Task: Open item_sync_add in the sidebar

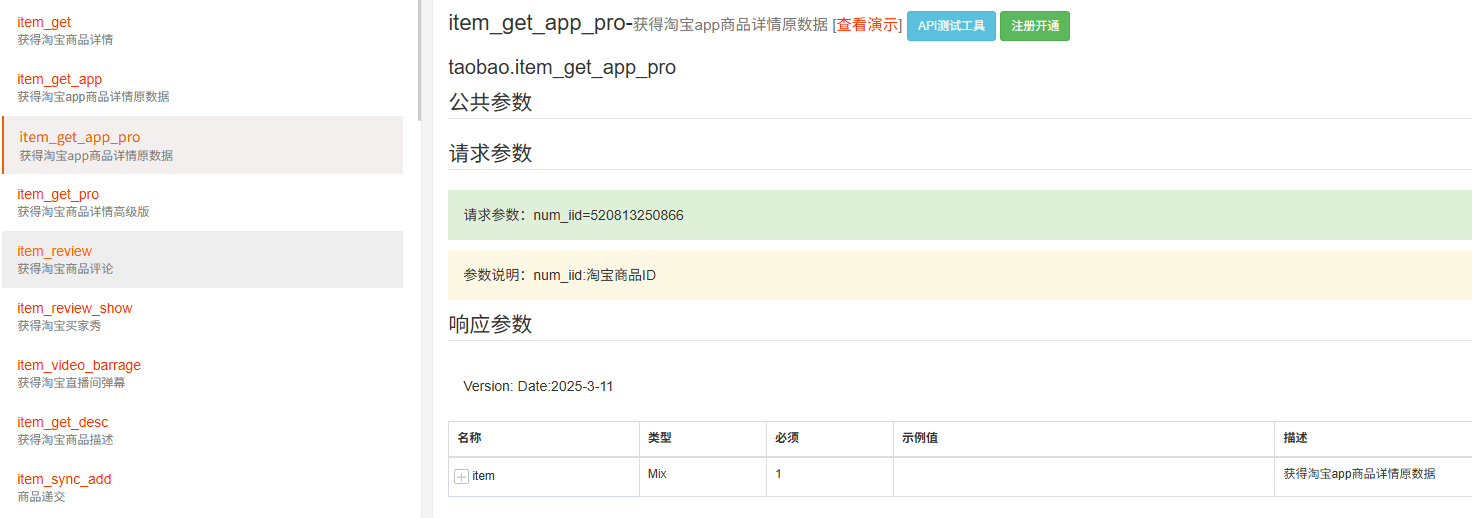Action: [x=64, y=479]
